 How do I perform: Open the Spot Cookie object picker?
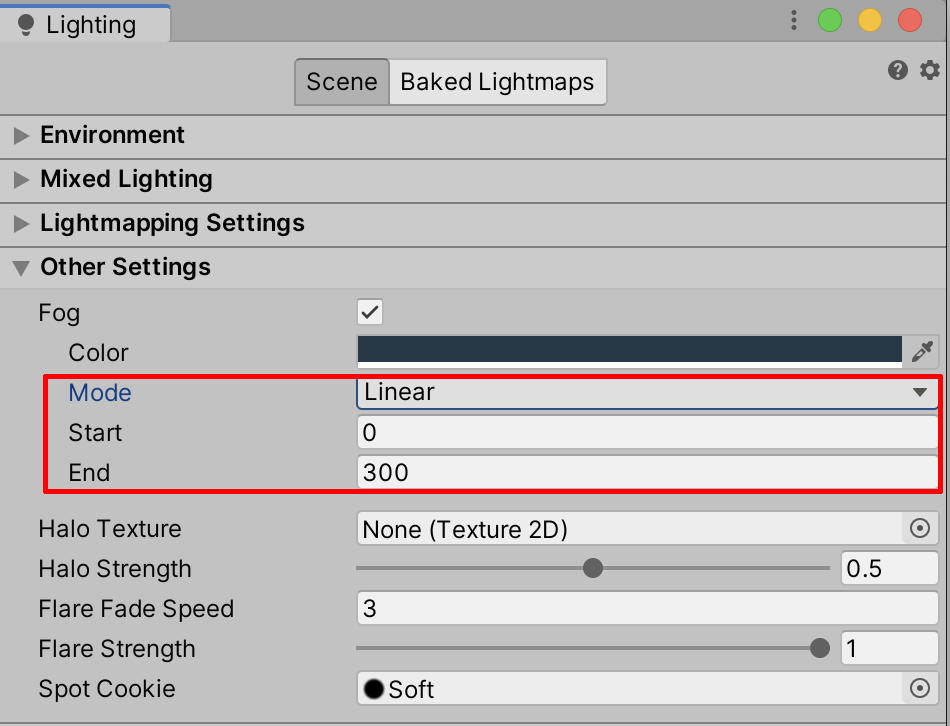click(920, 689)
